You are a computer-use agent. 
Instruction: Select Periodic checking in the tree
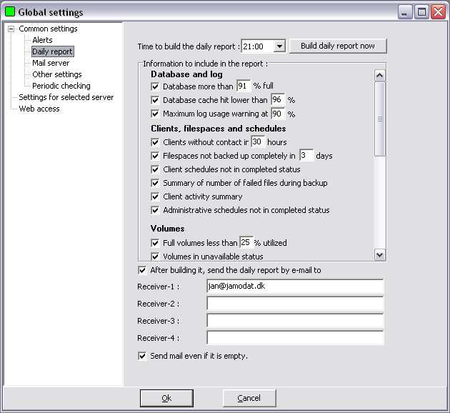[61, 86]
